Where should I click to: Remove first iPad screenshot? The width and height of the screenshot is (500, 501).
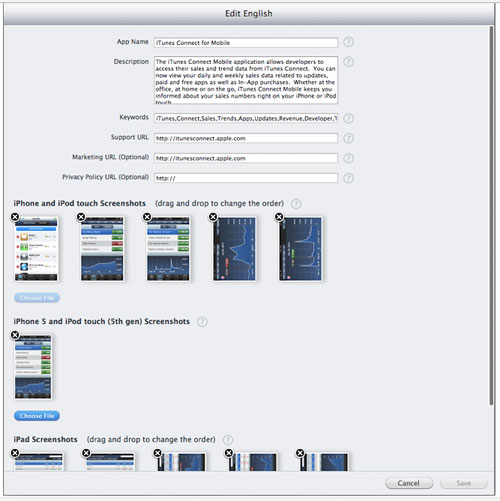(x=15, y=453)
